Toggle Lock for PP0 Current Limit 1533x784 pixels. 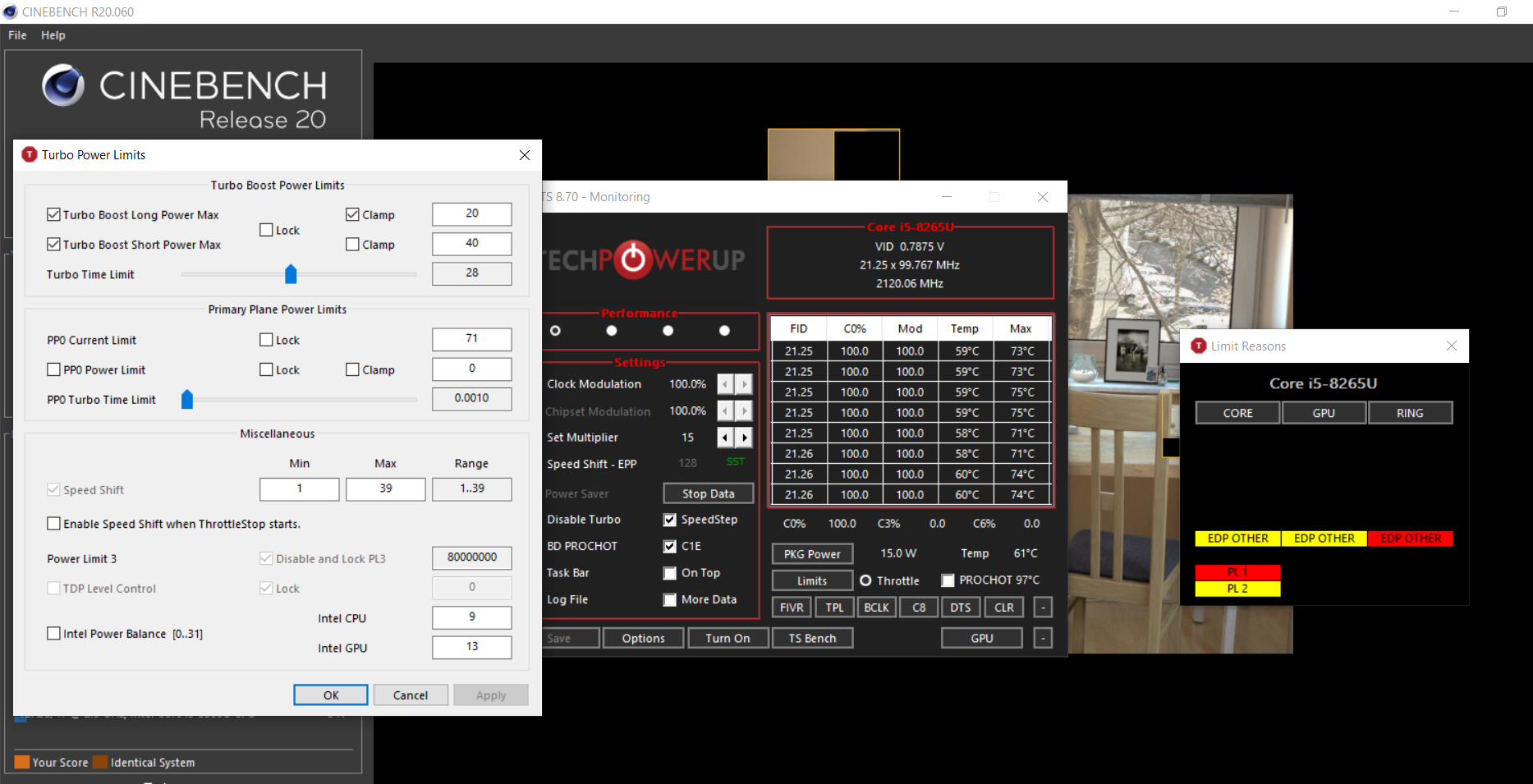[x=266, y=339]
